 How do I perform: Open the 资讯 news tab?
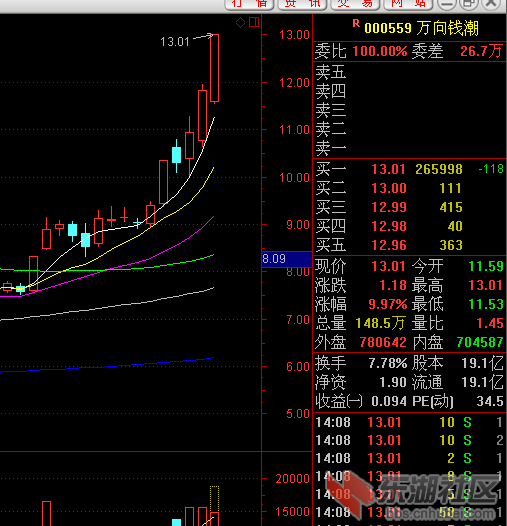coord(302,4)
